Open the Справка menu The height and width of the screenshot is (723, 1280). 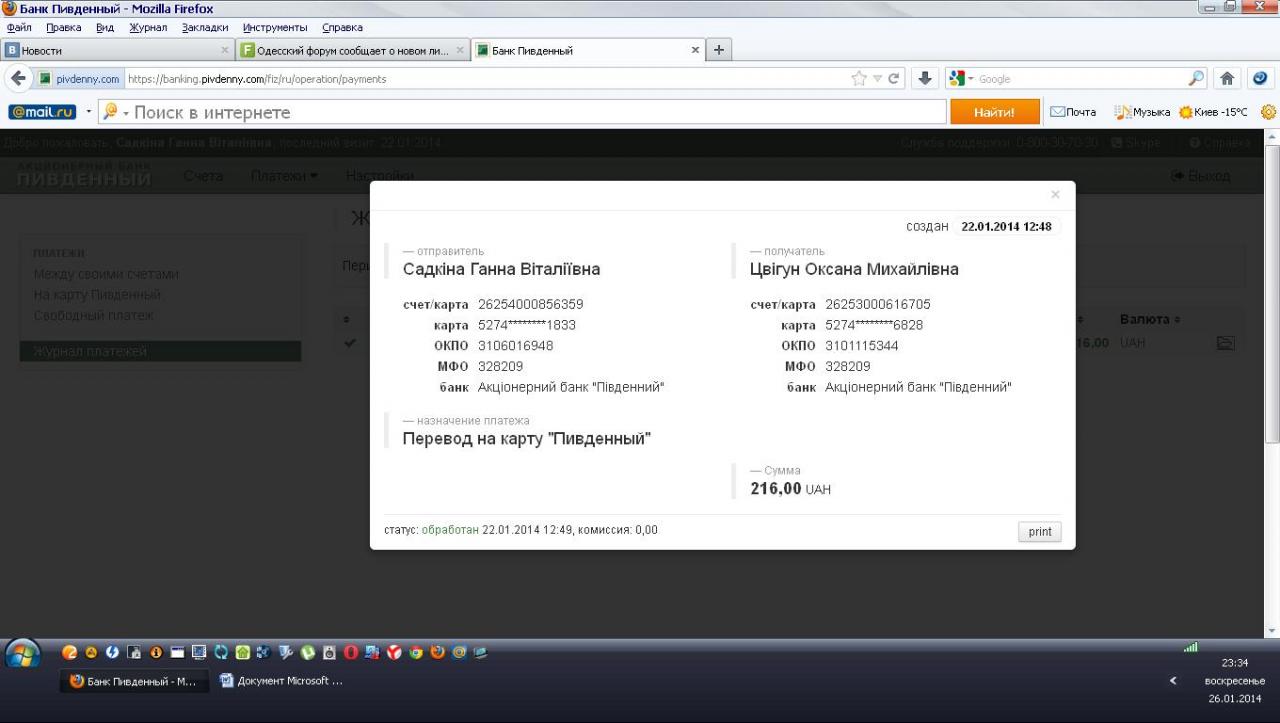click(x=342, y=27)
